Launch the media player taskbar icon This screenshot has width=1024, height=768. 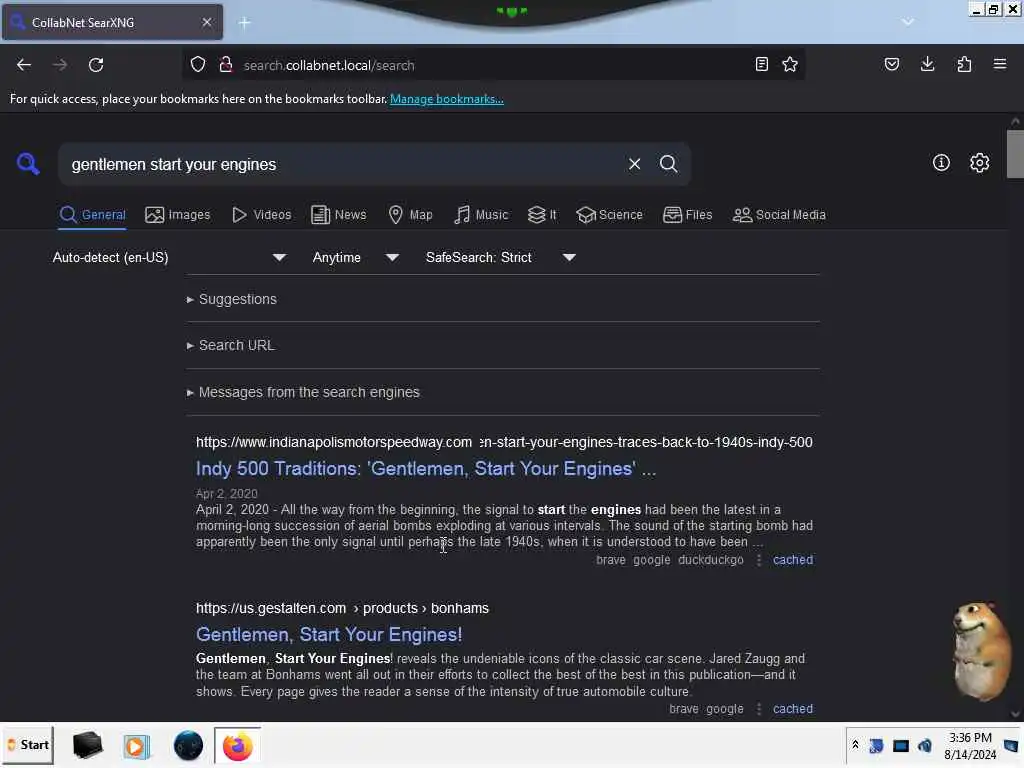pyautogui.click(x=136, y=746)
